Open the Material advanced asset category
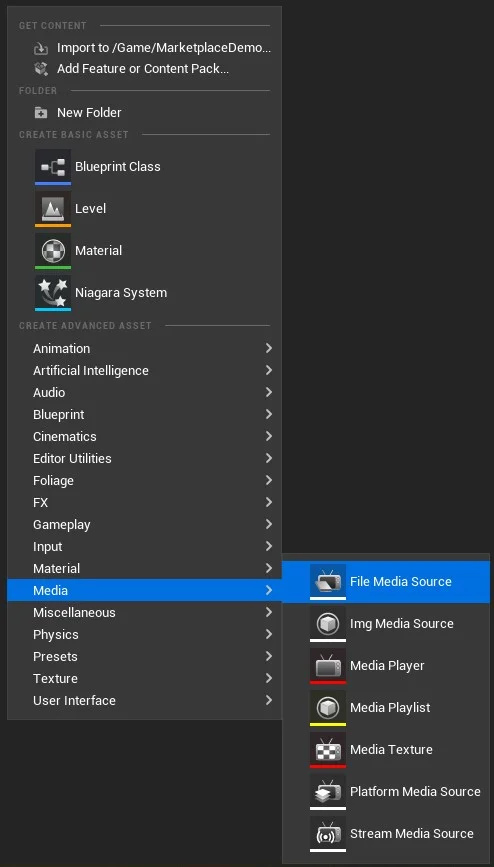This screenshot has width=494, height=867. click(x=144, y=568)
